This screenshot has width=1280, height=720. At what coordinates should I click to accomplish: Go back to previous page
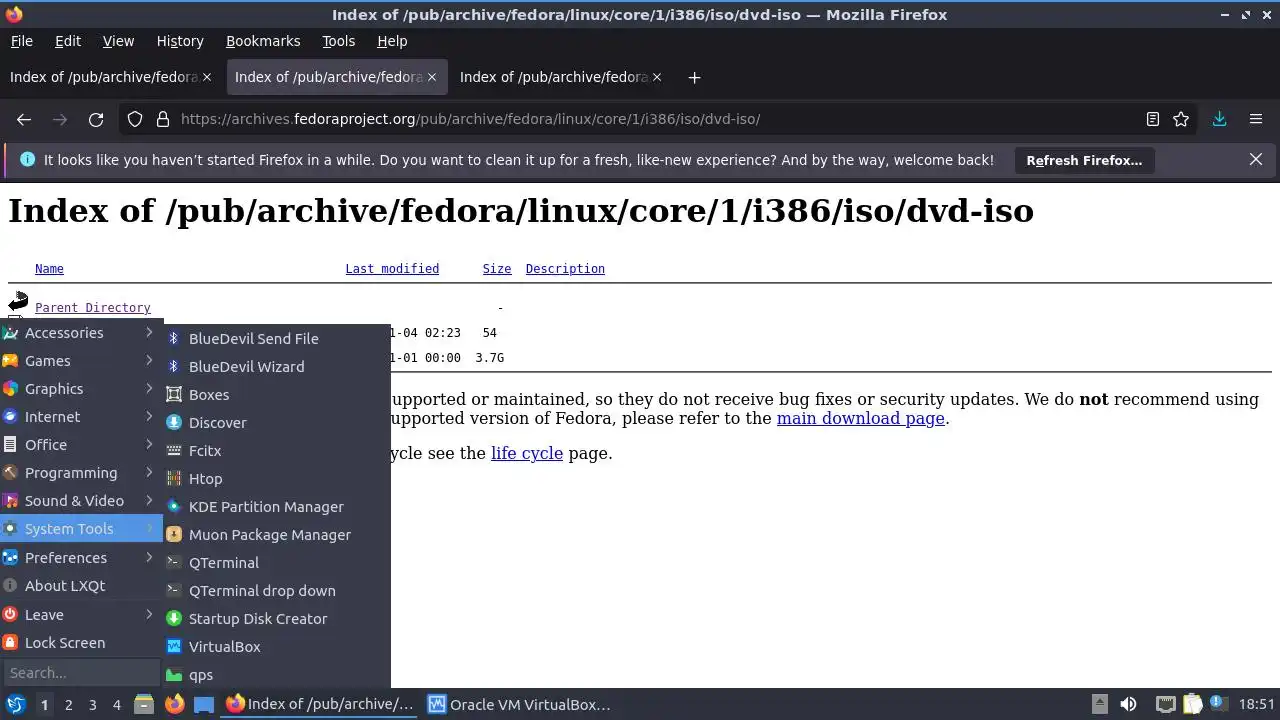coord(24,119)
